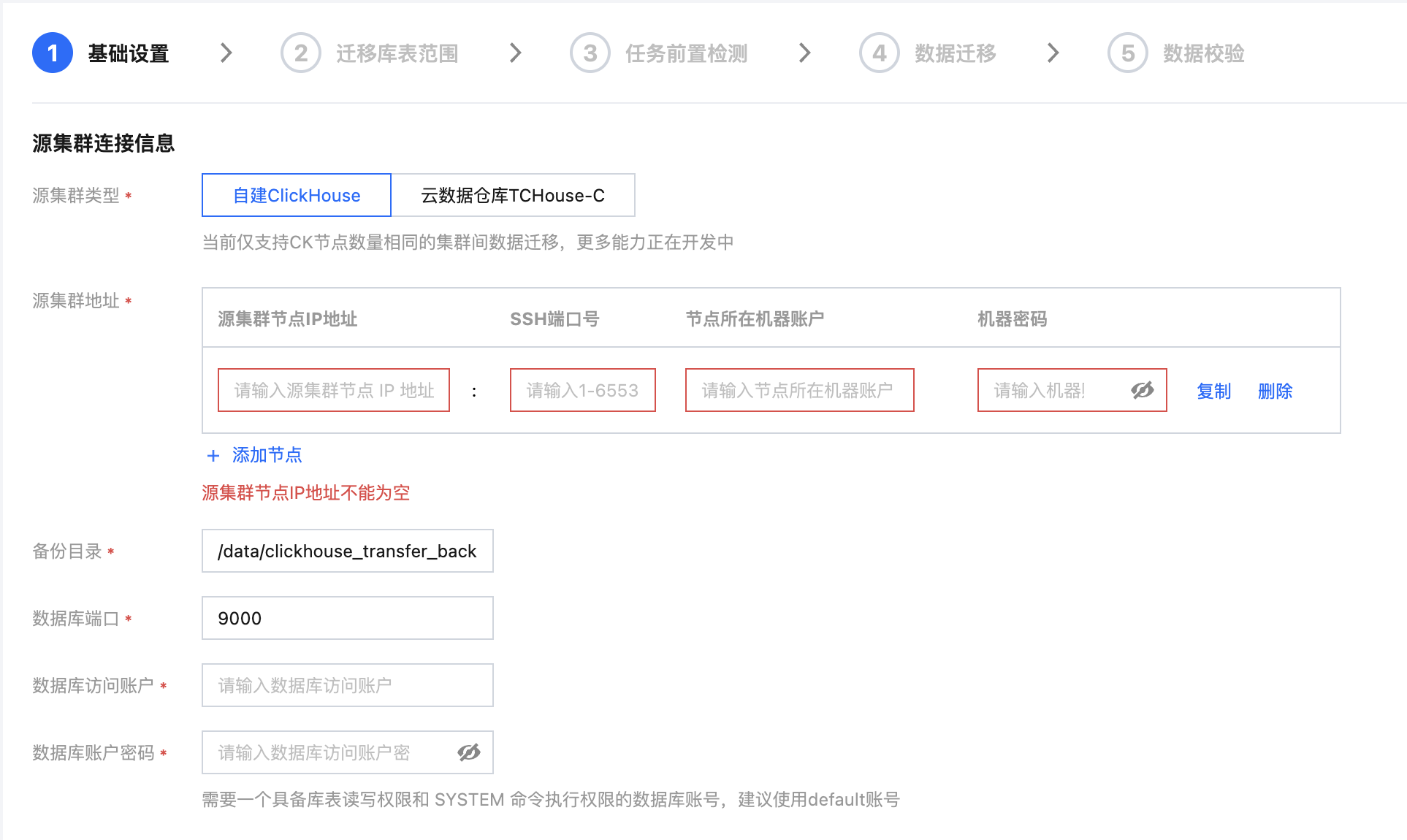The image size is (1407, 840).
Task: Focus the source node IP address field
Action: pyautogui.click(x=334, y=391)
